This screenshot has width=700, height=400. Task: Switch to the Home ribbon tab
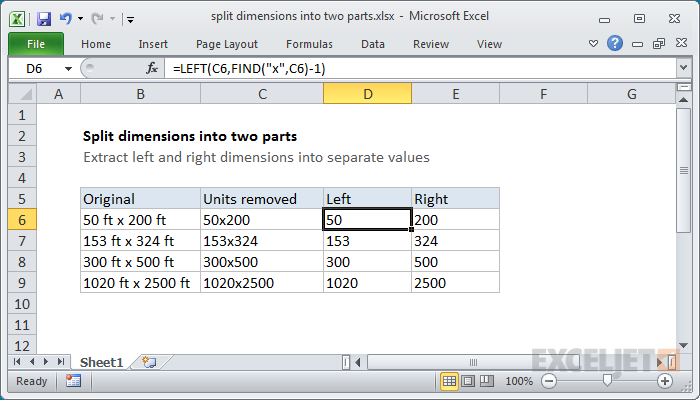[96, 44]
